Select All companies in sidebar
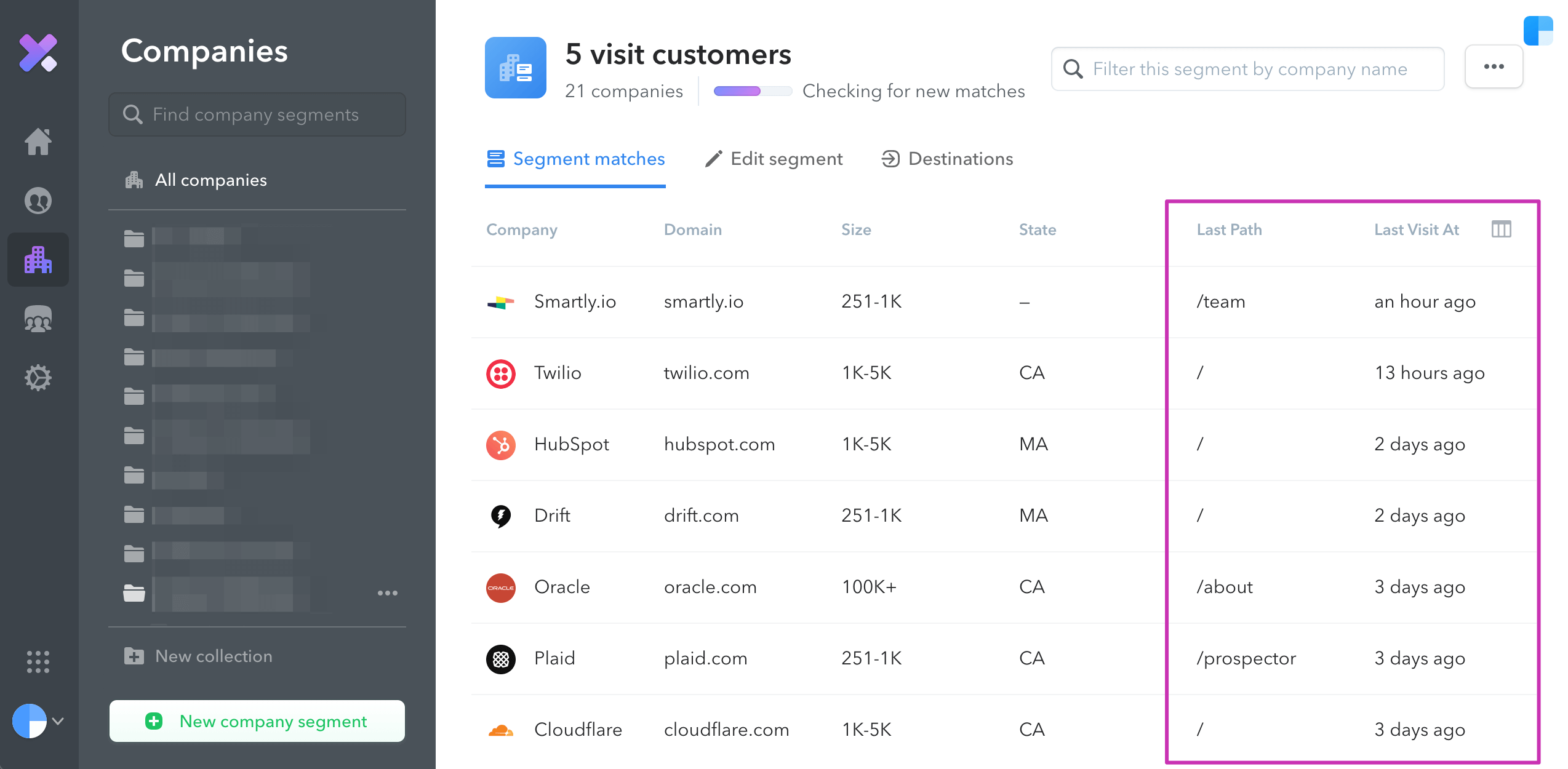 coord(197,180)
